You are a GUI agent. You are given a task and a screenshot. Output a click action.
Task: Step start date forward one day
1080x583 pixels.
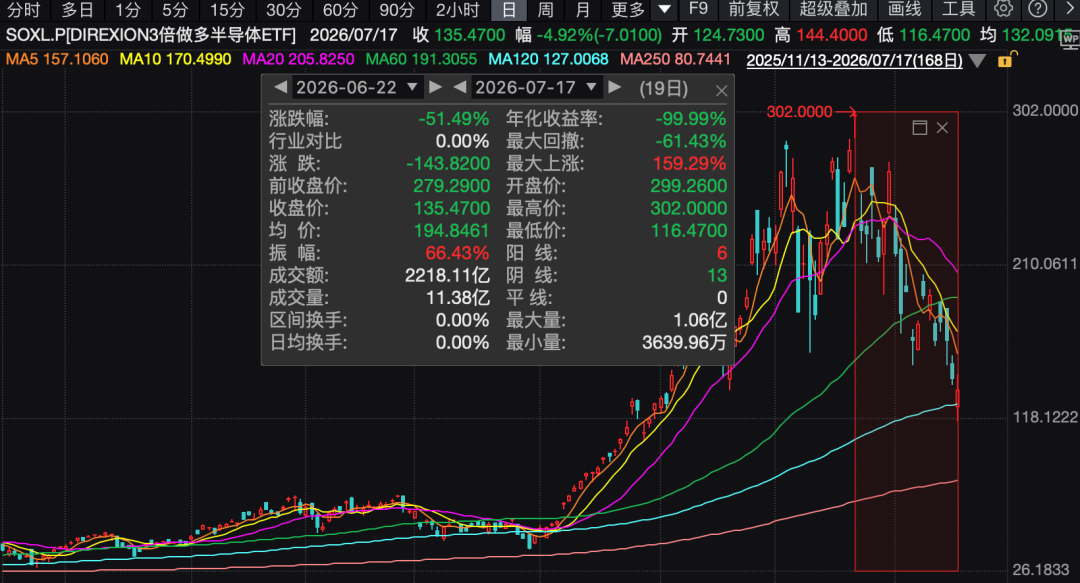click(x=435, y=88)
